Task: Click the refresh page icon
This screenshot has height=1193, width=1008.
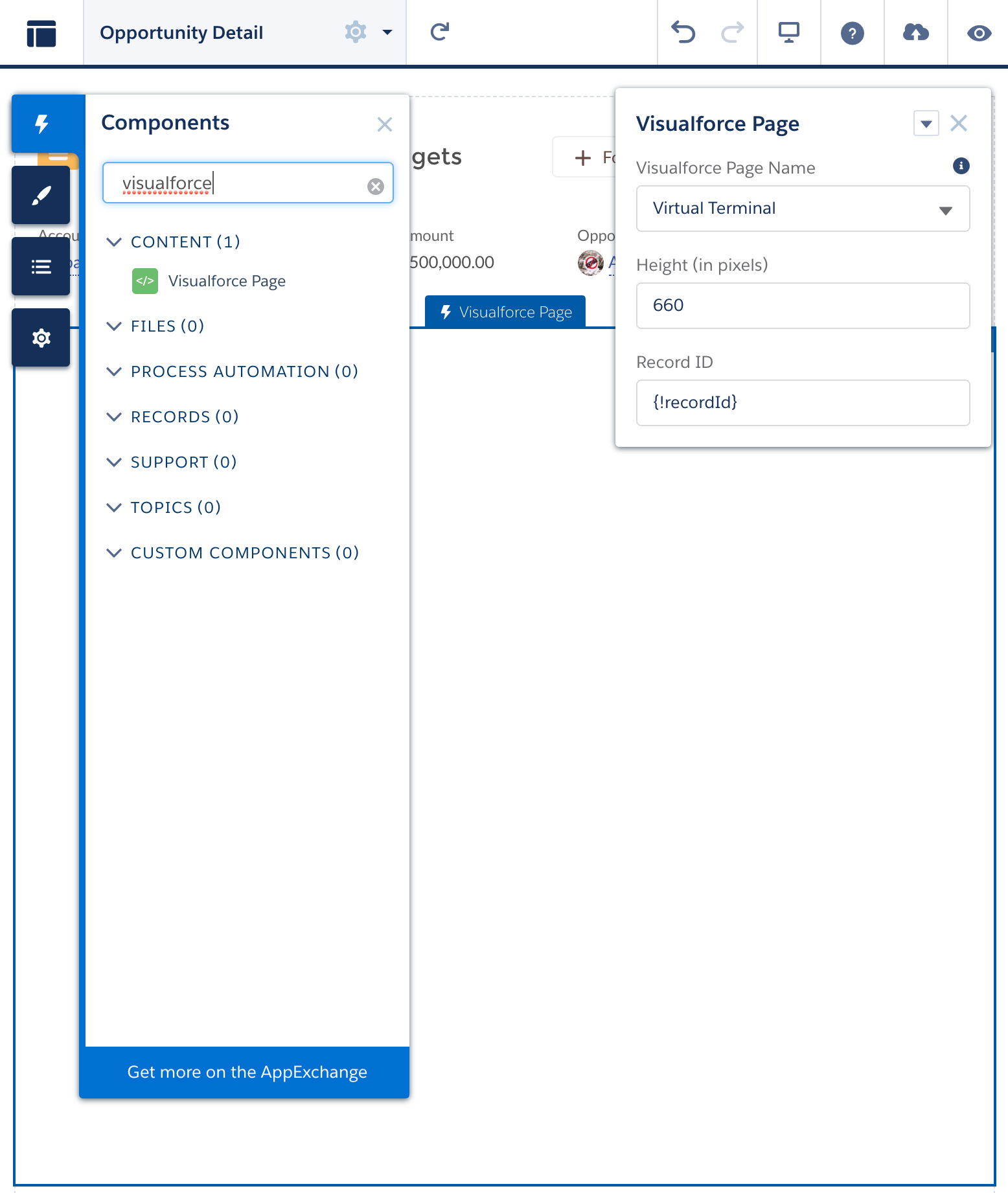Action: point(440,32)
